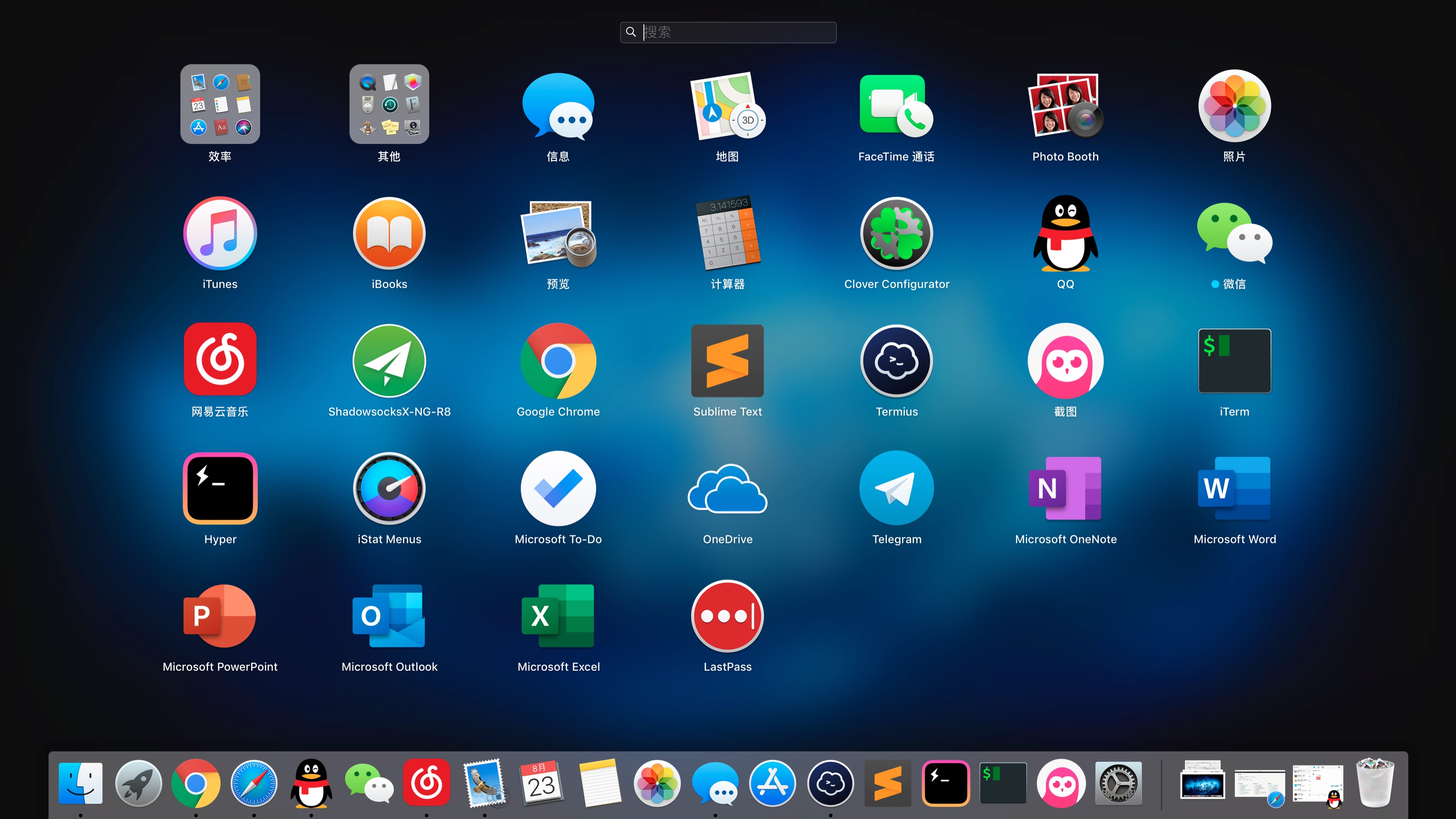
Task: Launch Microsoft OneNote
Action: coord(1065,488)
